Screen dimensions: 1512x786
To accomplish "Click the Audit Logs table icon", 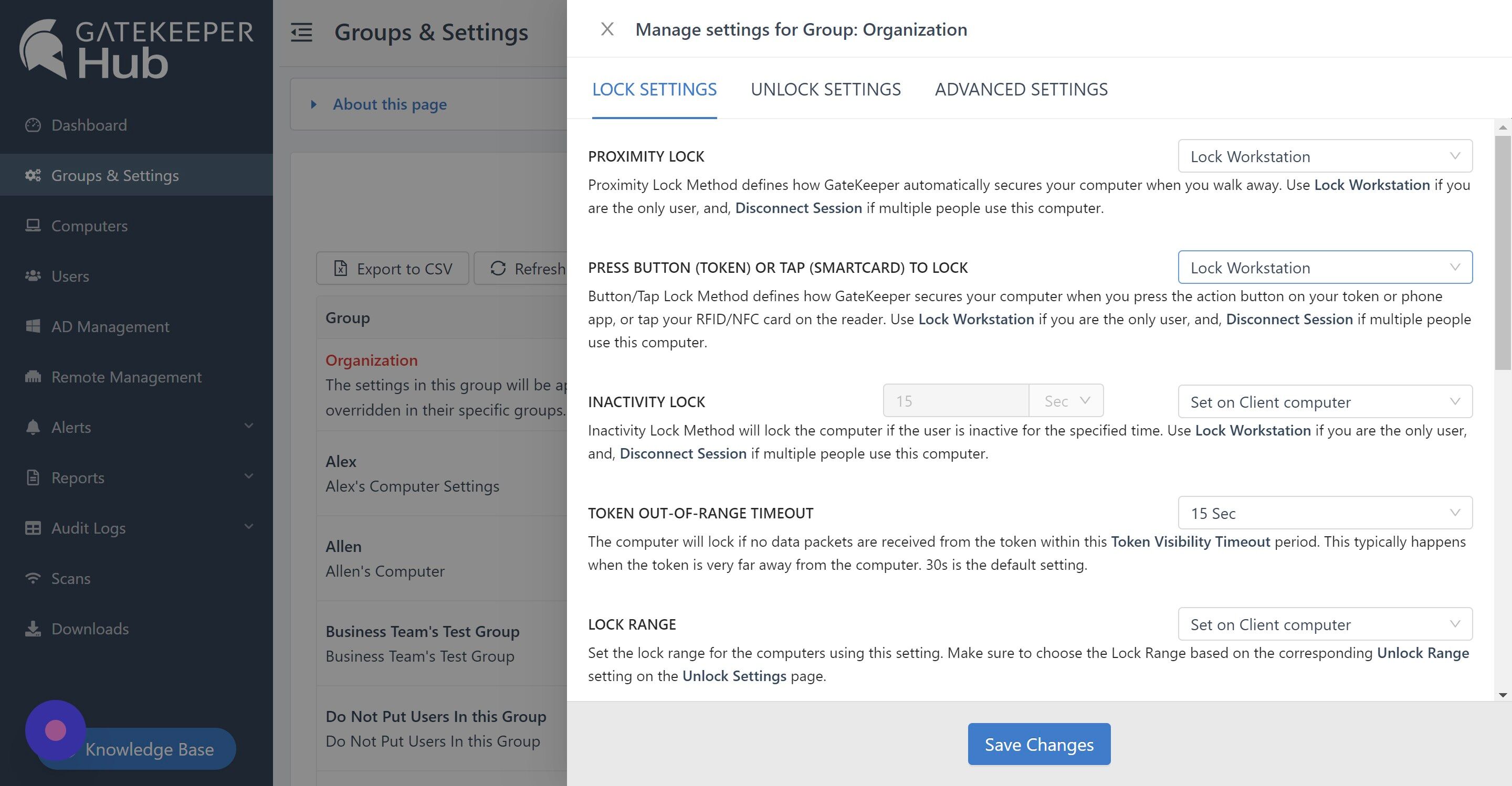I will (33, 528).
